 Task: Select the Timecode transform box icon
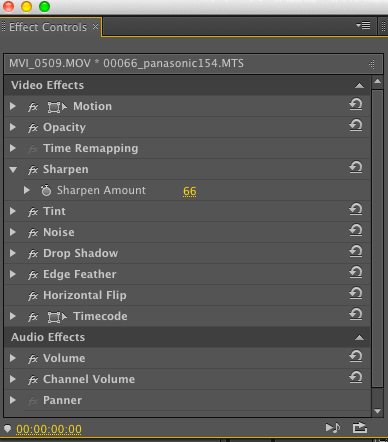[57, 317]
